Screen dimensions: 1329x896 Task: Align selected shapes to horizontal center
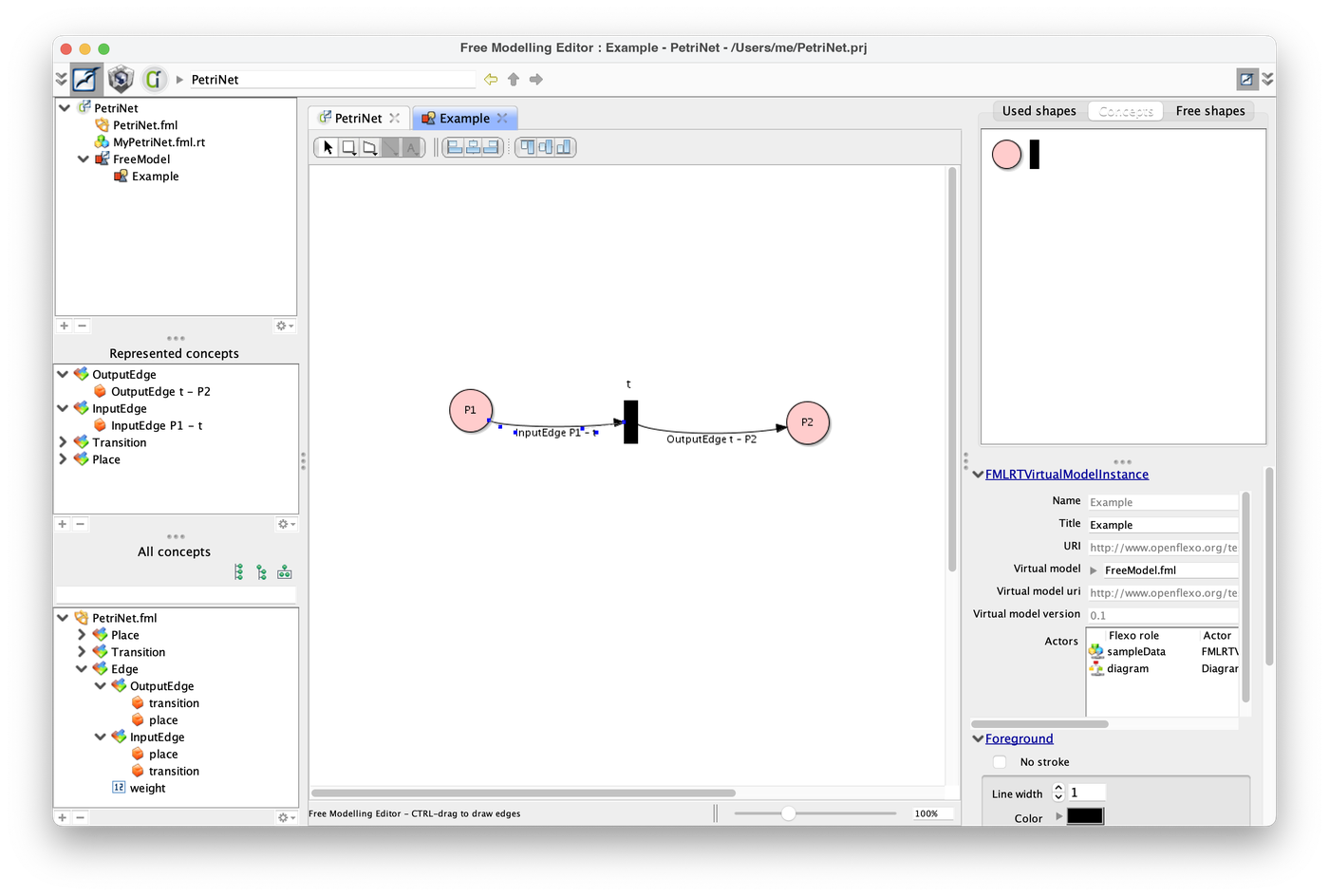473,147
